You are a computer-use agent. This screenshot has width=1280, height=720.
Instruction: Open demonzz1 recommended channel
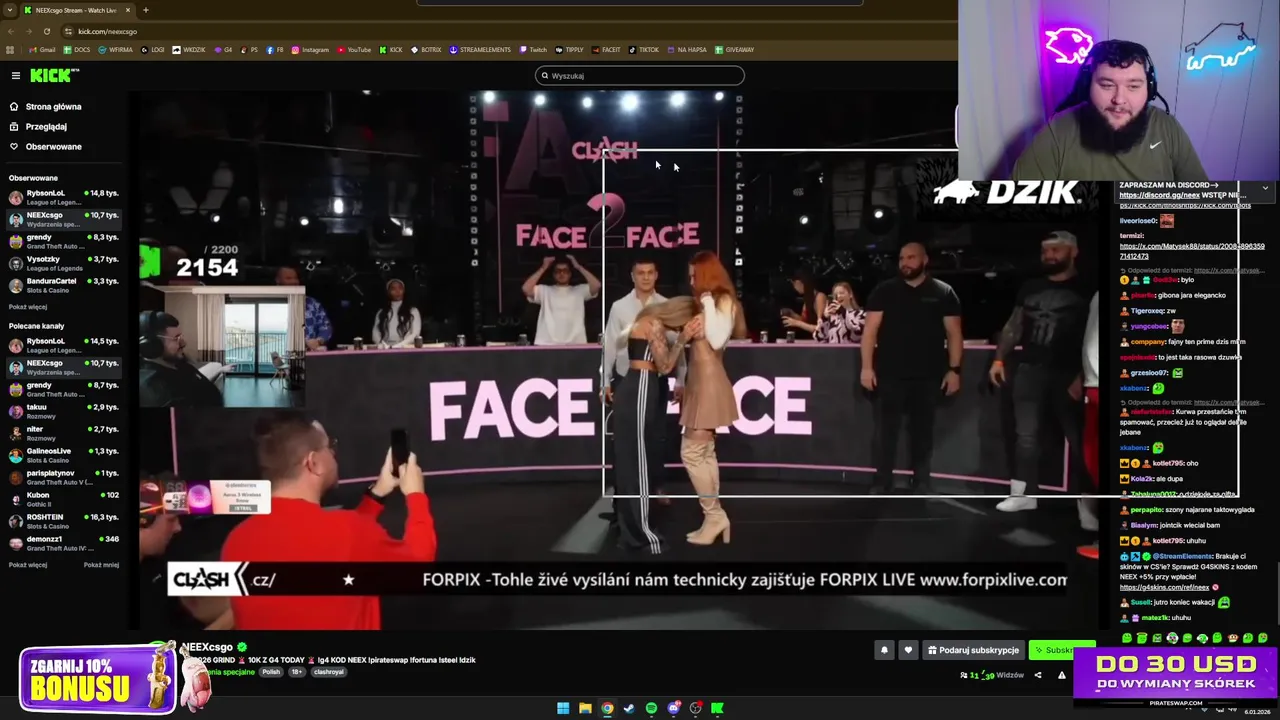pyautogui.click(x=62, y=542)
